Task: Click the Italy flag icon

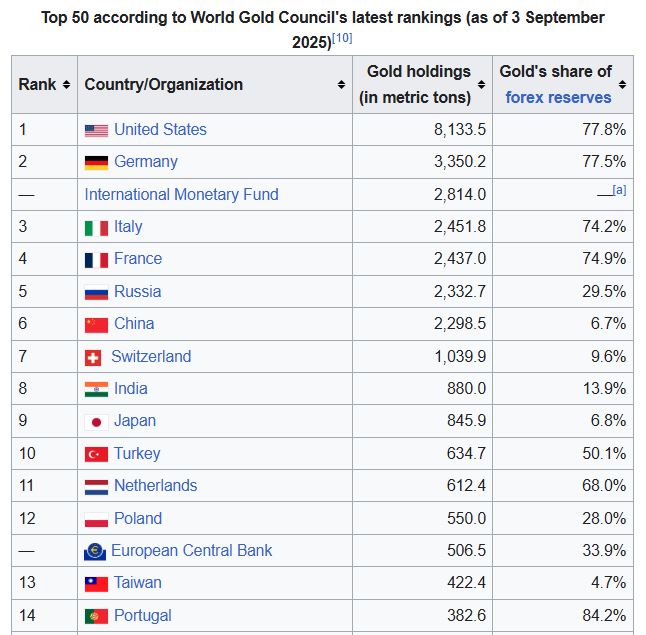Action: pyautogui.click(x=96, y=227)
